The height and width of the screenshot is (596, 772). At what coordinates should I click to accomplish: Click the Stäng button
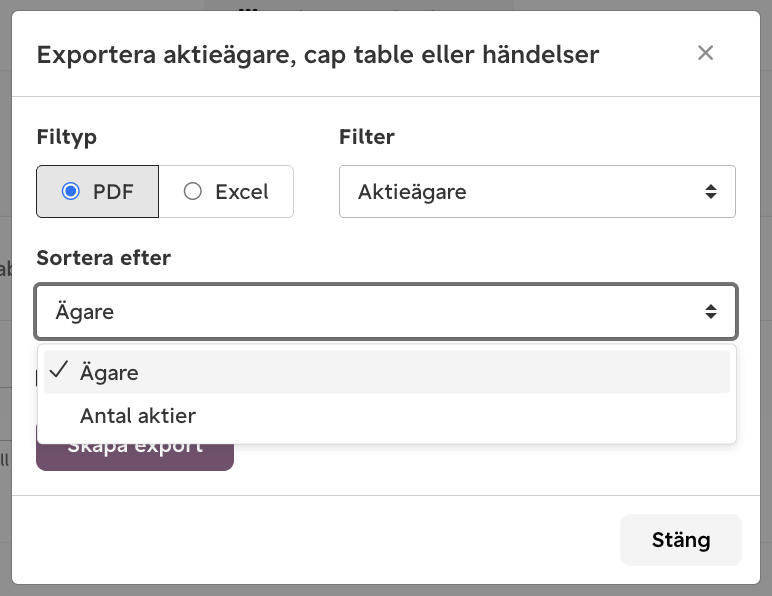click(680, 540)
